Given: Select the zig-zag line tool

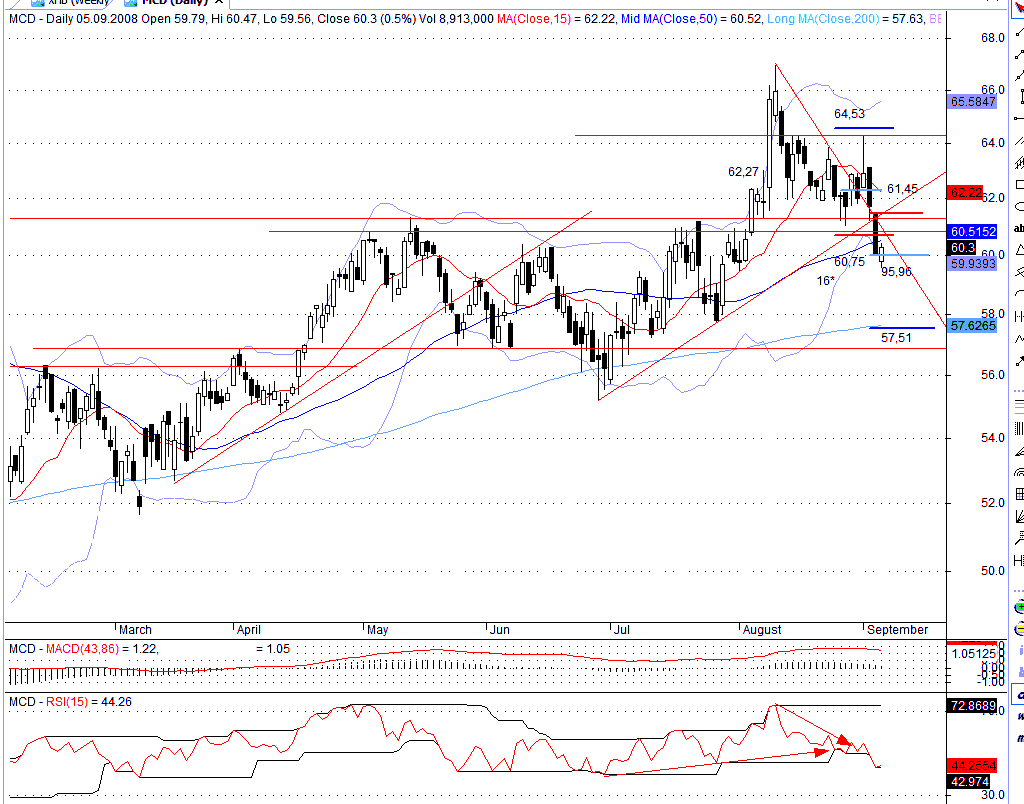Looking at the screenshot, I should 1019,338.
